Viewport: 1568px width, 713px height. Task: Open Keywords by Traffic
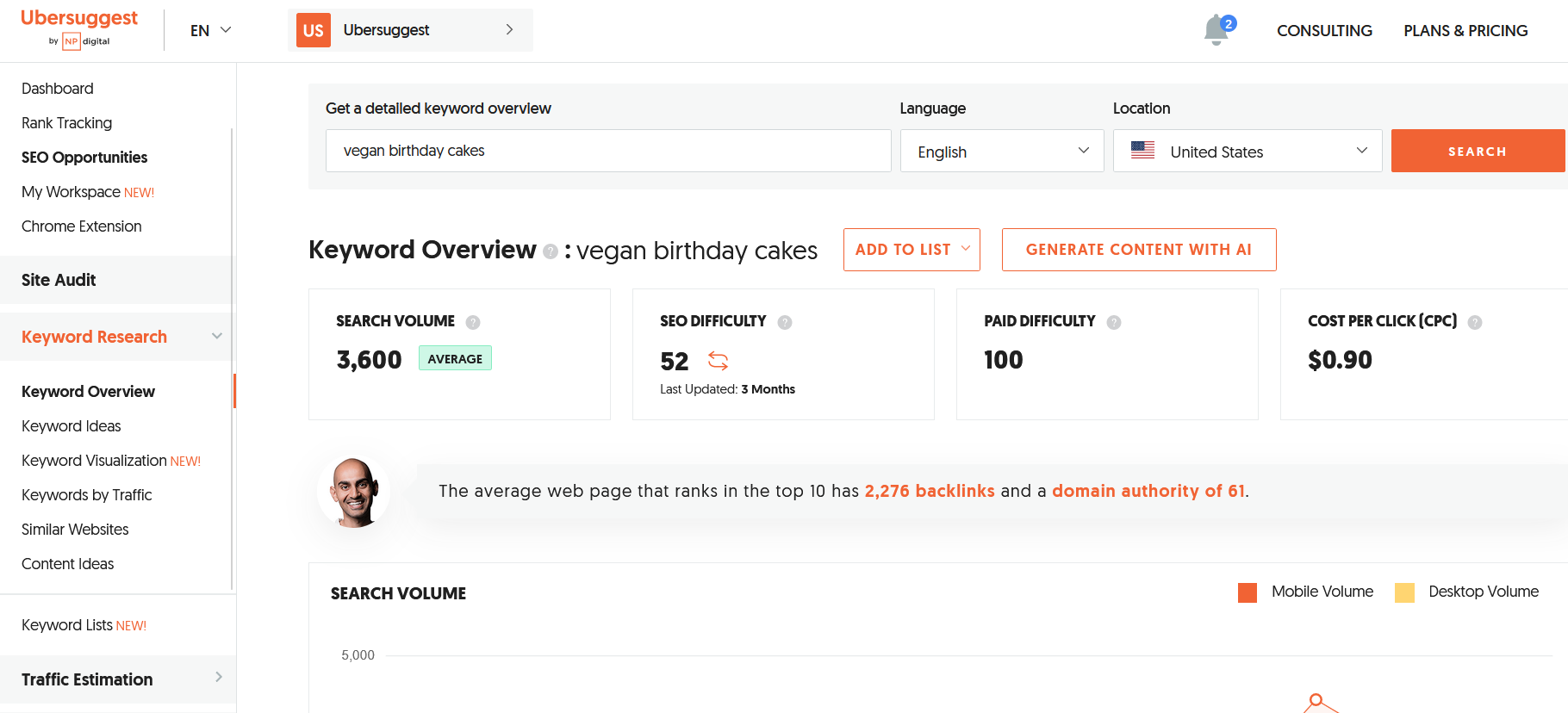(87, 495)
